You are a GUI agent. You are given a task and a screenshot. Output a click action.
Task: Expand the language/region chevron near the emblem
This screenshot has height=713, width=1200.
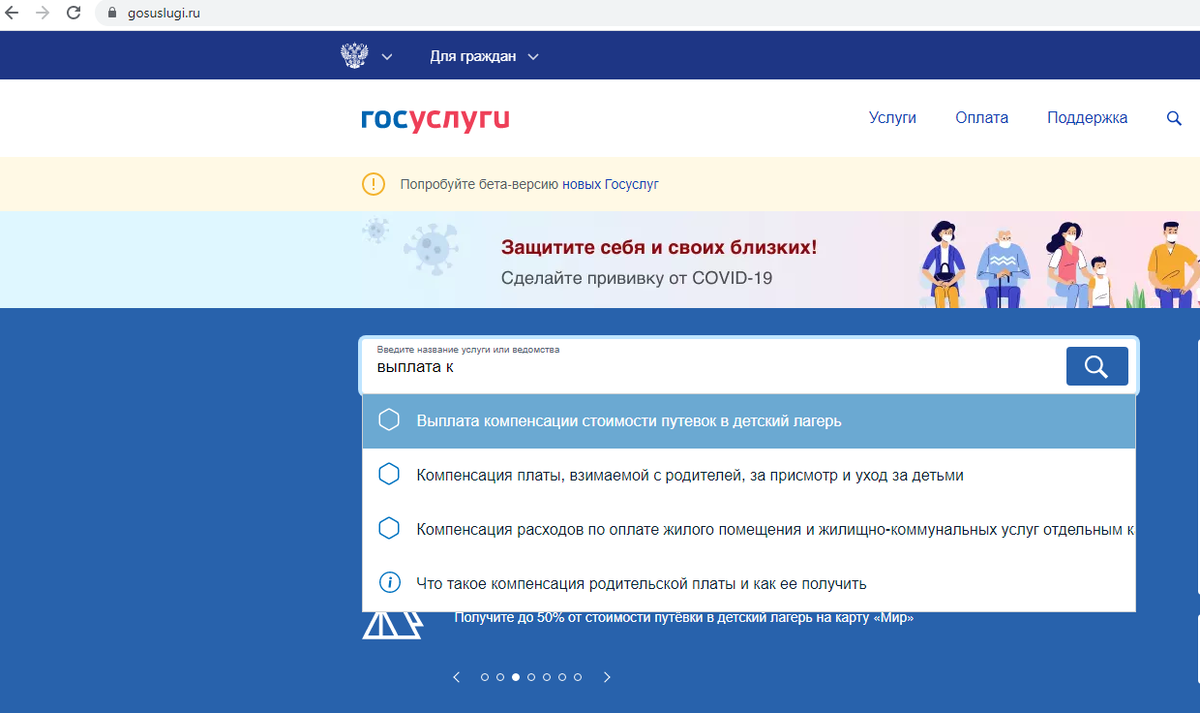click(387, 56)
